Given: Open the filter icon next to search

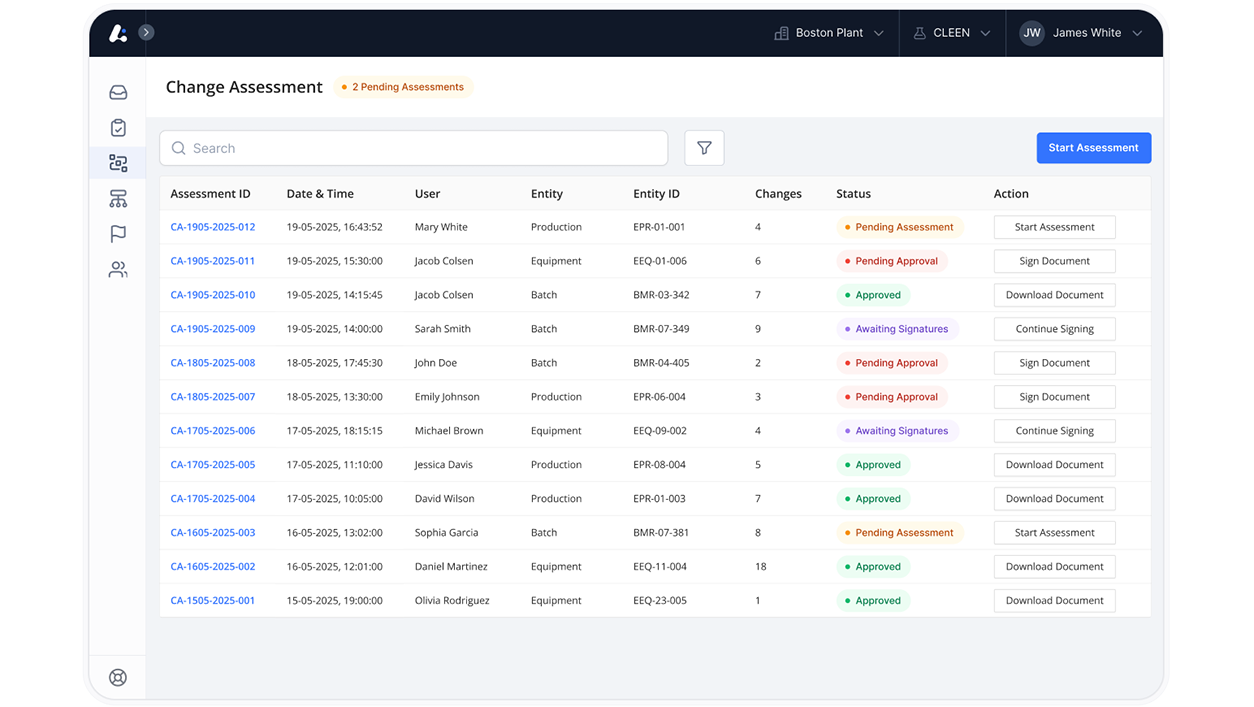Looking at the screenshot, I should 704,147.
